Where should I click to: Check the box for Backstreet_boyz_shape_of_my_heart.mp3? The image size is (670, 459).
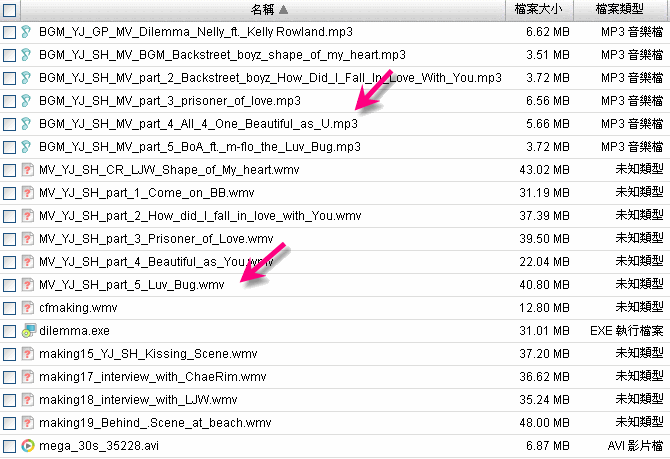[x=9, y=56]
